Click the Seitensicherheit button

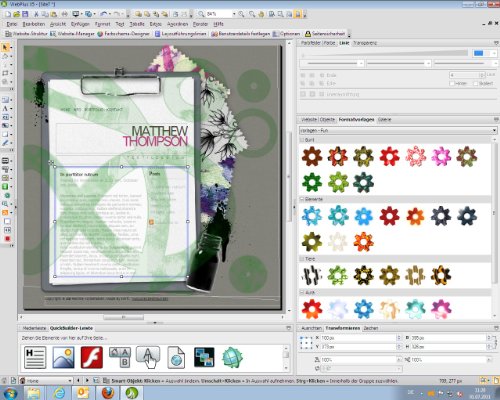pos(325,34)
